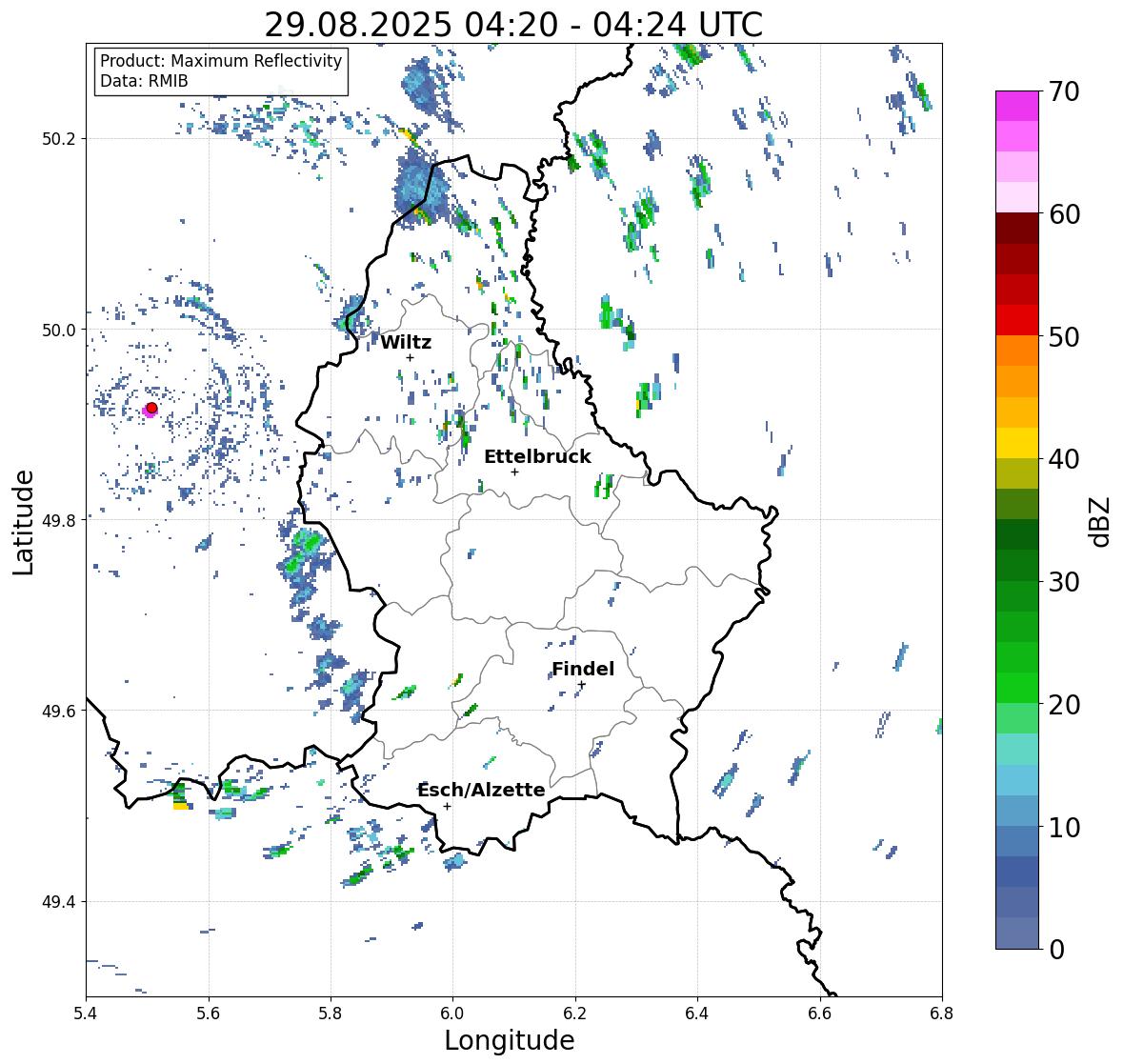This screenshot has height=1064, width=1123.
Task: Click the longitude tick label '5.8'
Action: pos(331,1013)
